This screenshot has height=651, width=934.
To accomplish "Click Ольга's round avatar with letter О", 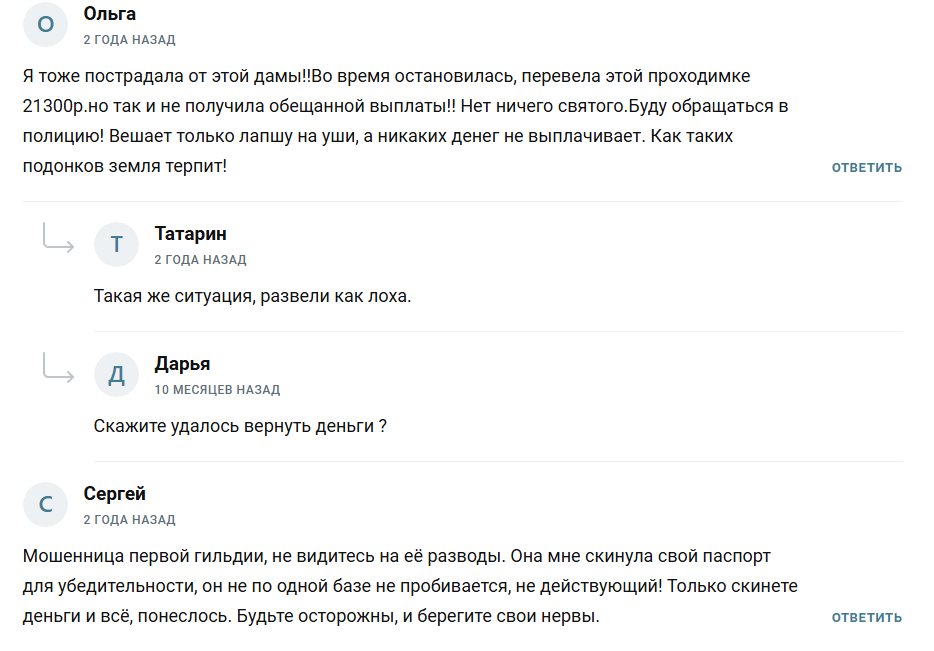I will (x=45, y=24).
